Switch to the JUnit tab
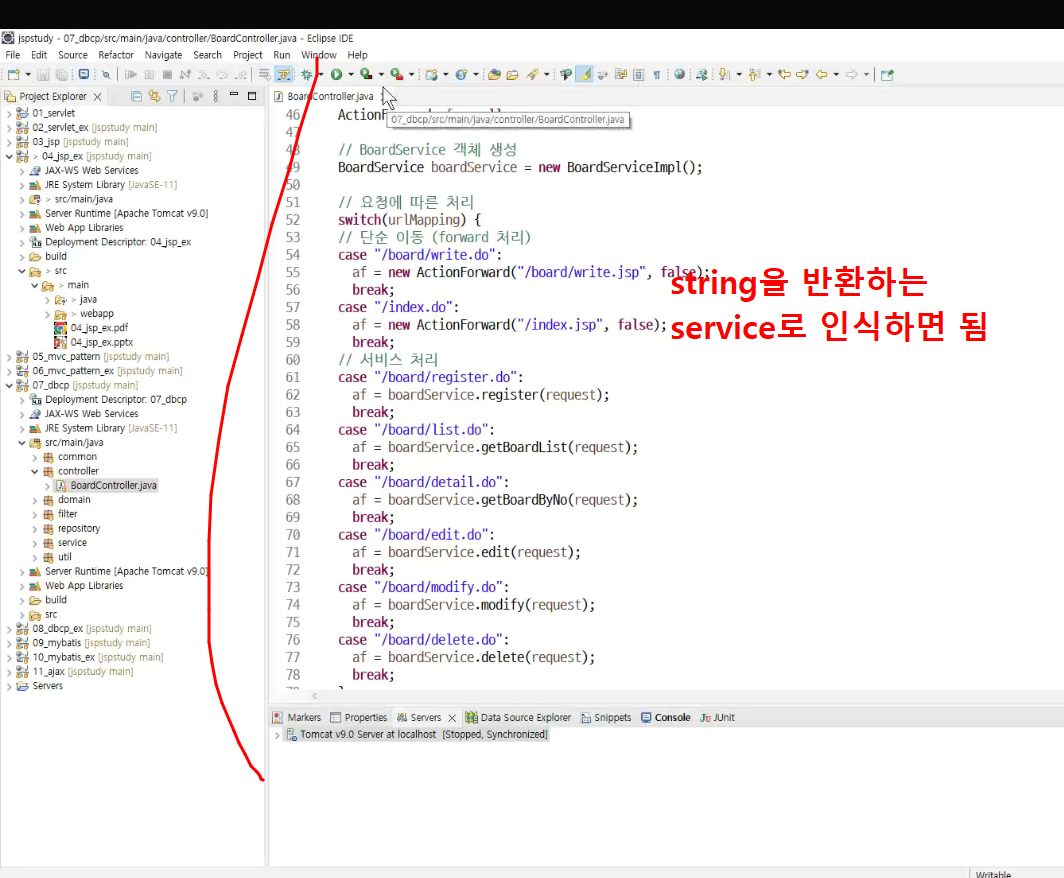This screenshot has width=1064, height=878. click(x=717, y=718)
